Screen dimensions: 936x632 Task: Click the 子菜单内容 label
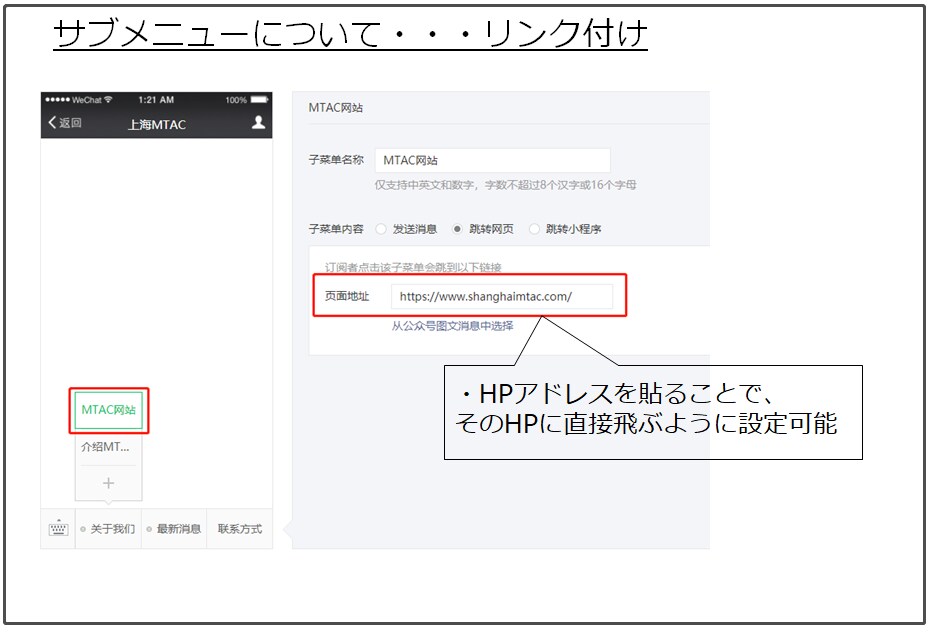(x=336, y=229)
